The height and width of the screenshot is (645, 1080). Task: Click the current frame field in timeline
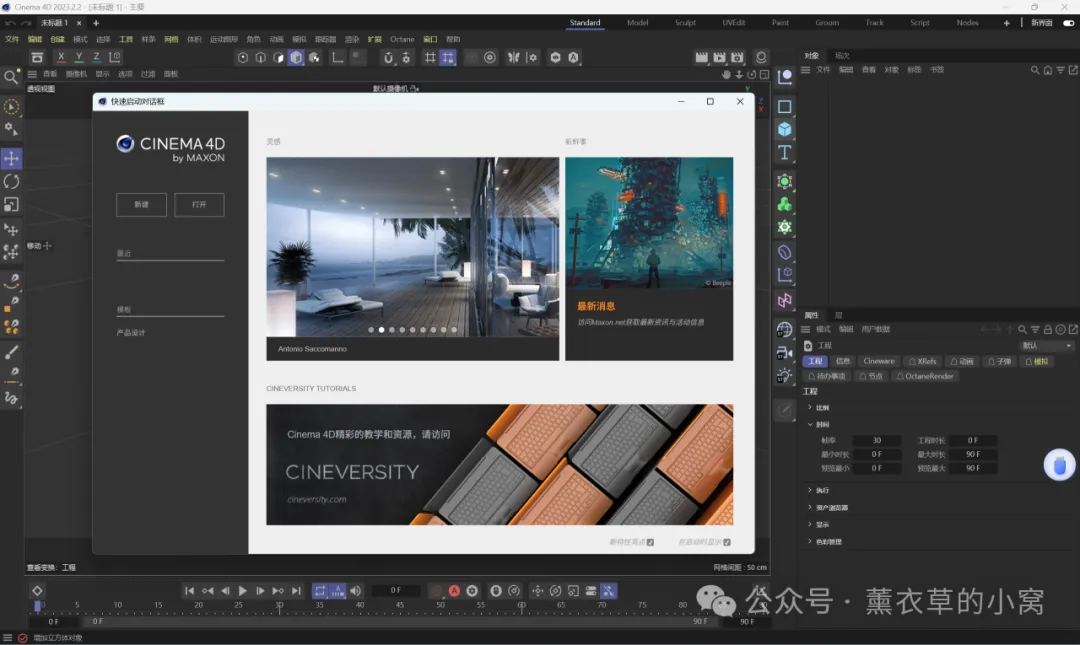coord(395,591)
